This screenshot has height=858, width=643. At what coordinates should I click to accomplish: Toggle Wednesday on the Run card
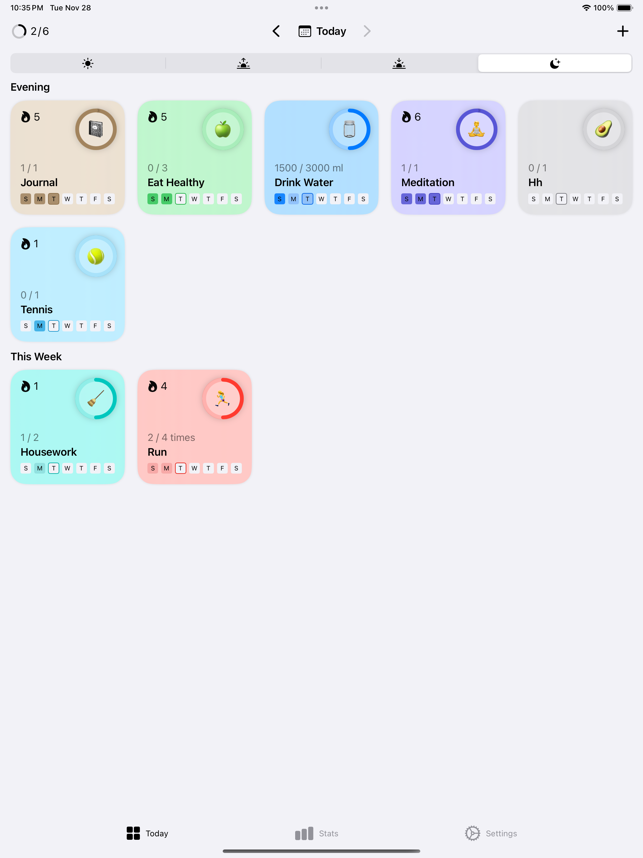[194, 468]
